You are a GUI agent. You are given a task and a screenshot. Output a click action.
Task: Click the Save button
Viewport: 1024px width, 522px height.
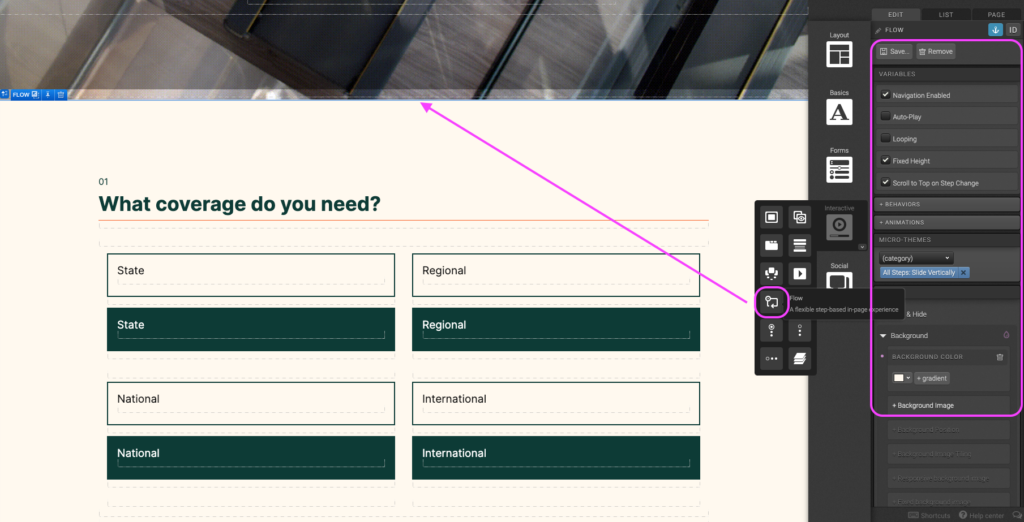[x=895, y=51]
